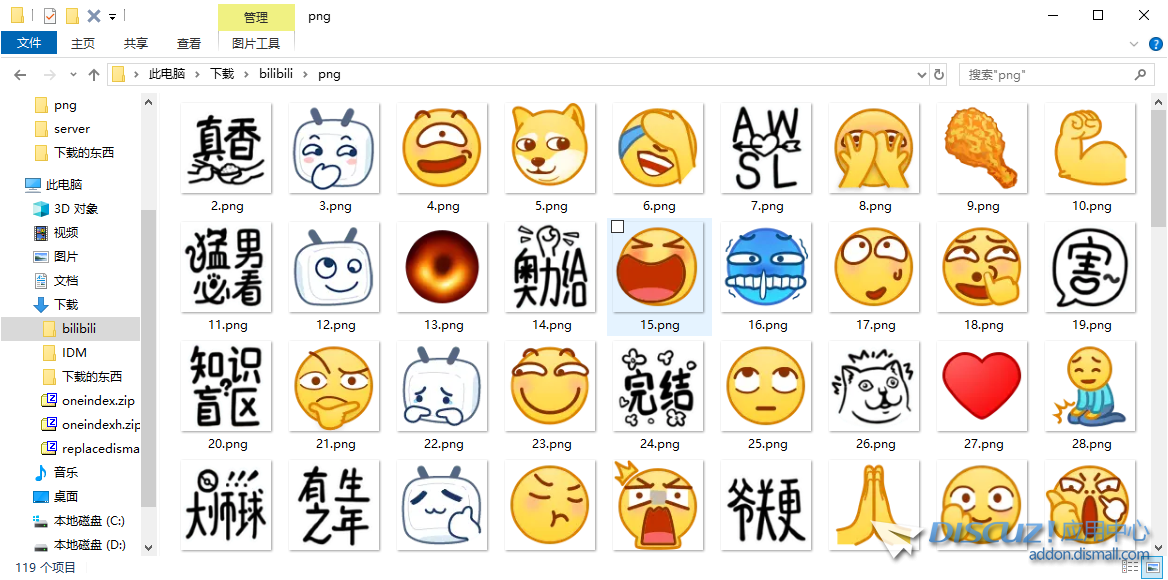The height and width of the screenshot is (580, 1168).
Task: Click the fried chicken image 9.png
Action: tap(982, 148)
